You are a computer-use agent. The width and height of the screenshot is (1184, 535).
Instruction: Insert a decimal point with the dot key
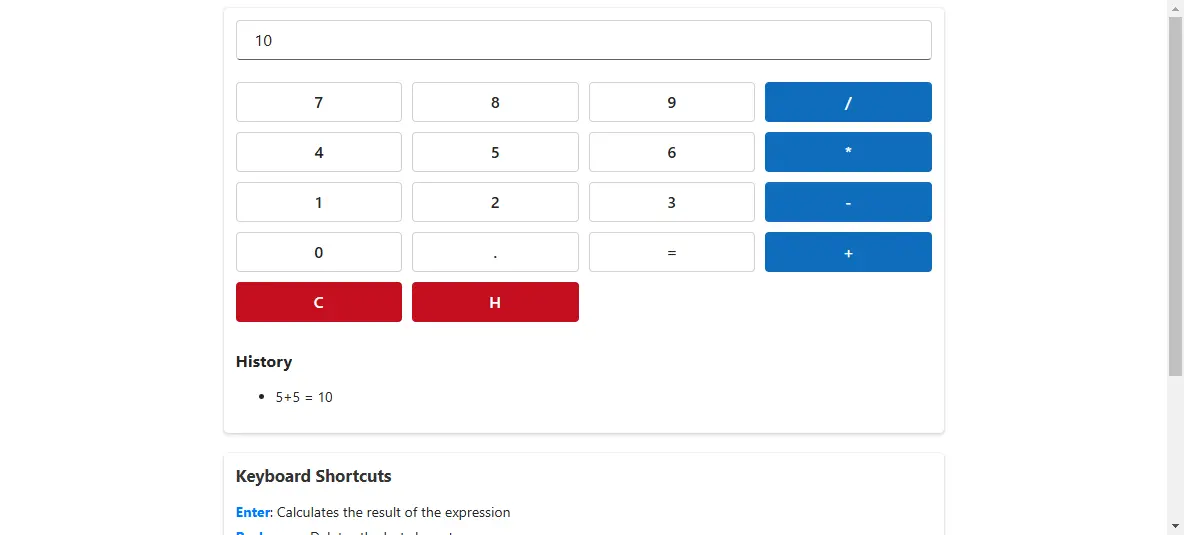495,252
